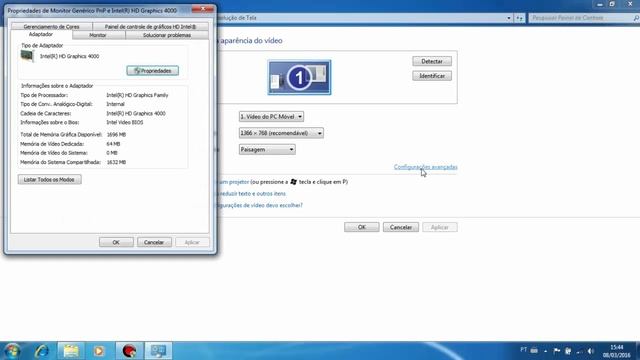The image size is (640, 360).
Task: Launch Internet Explorer from the taskbar
Action: pos(42,351)
